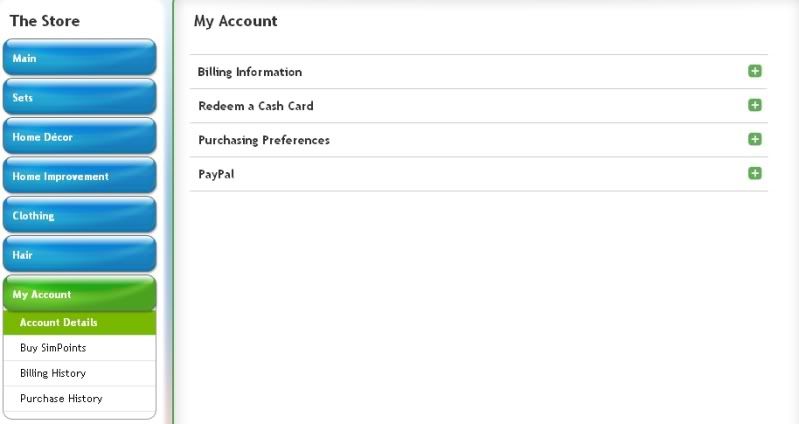The width and height of the screenshot is (799, 424).
Task: Open Purchase History from the sidebar
Action: [x=61, y=398]
